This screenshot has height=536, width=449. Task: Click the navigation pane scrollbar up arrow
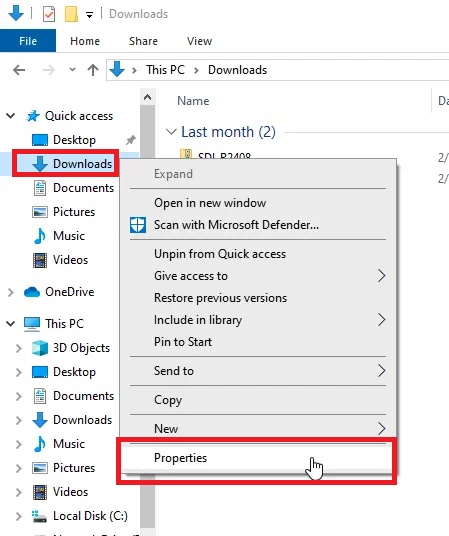click(x=147, y=97)
